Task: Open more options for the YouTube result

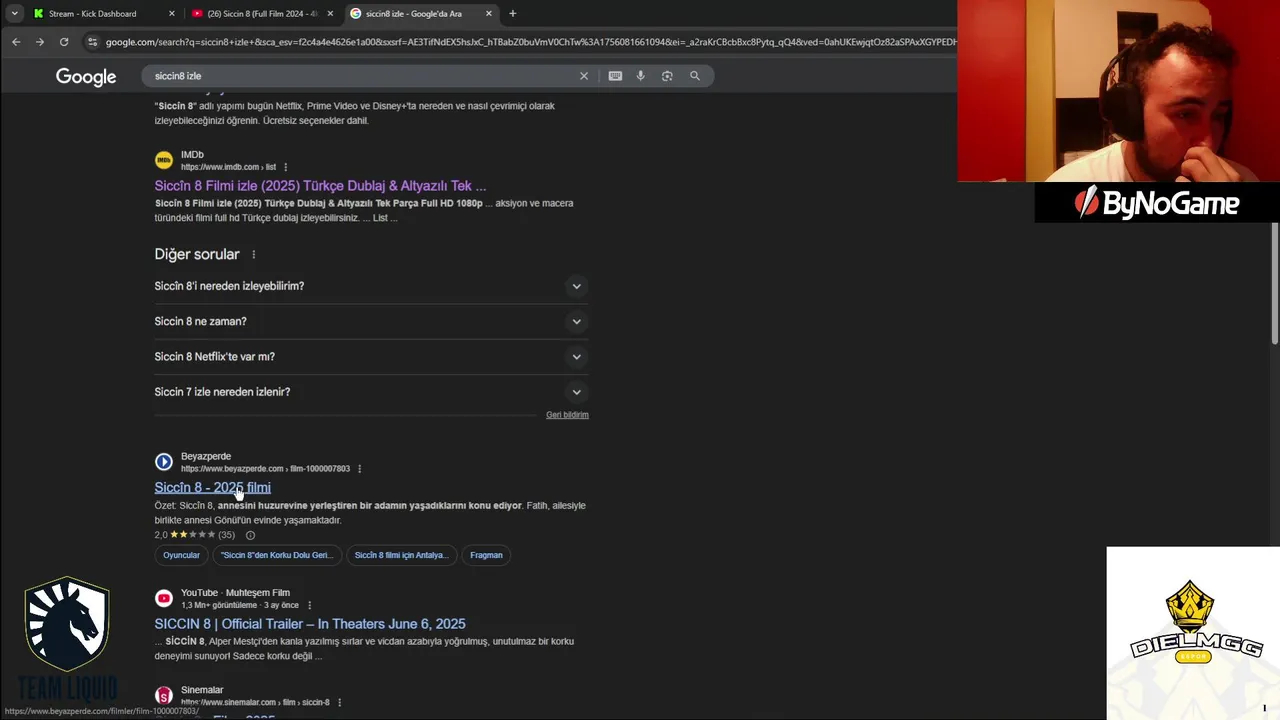Action: tap(309, 605)
